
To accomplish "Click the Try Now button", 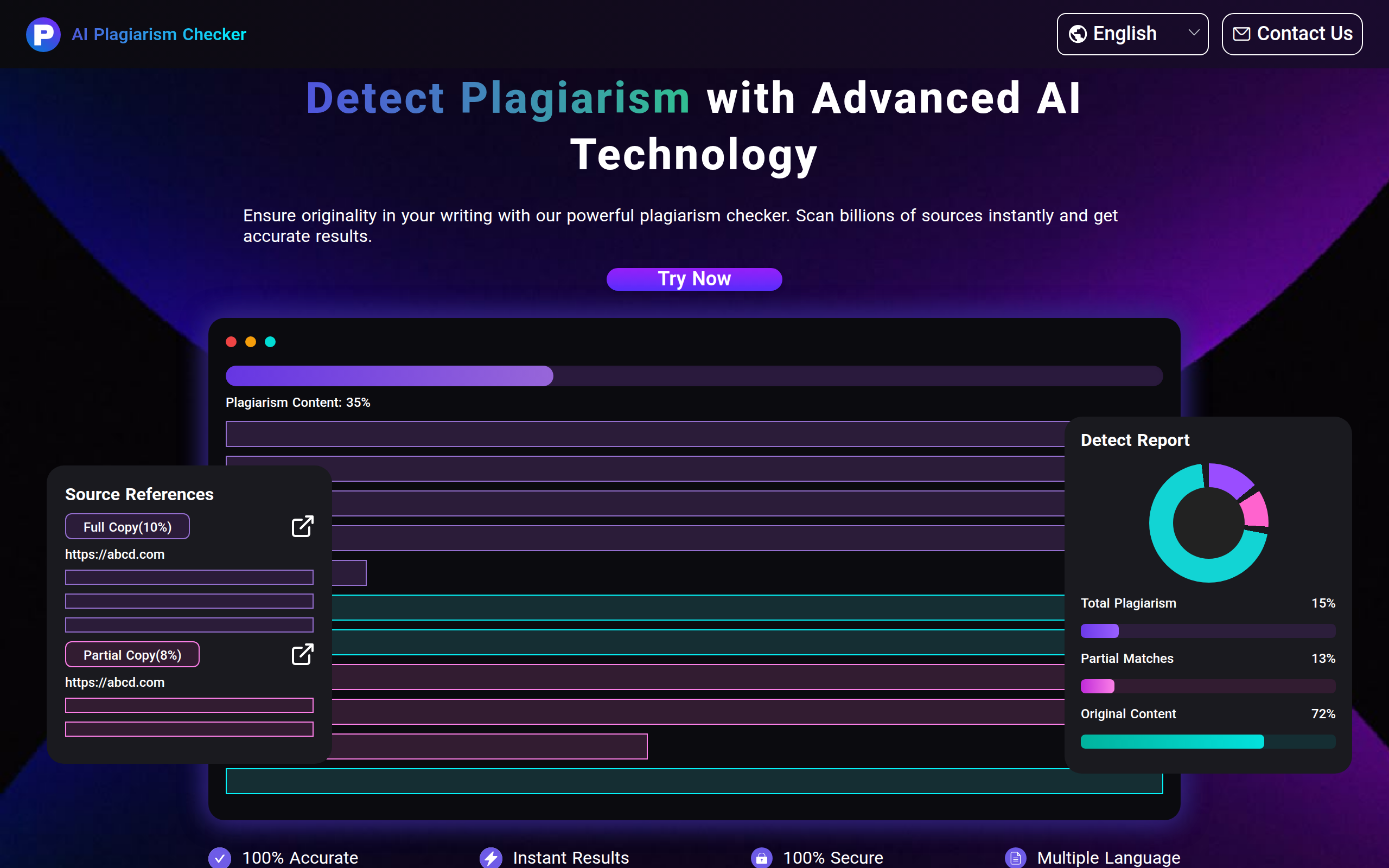I will [694, 279].
